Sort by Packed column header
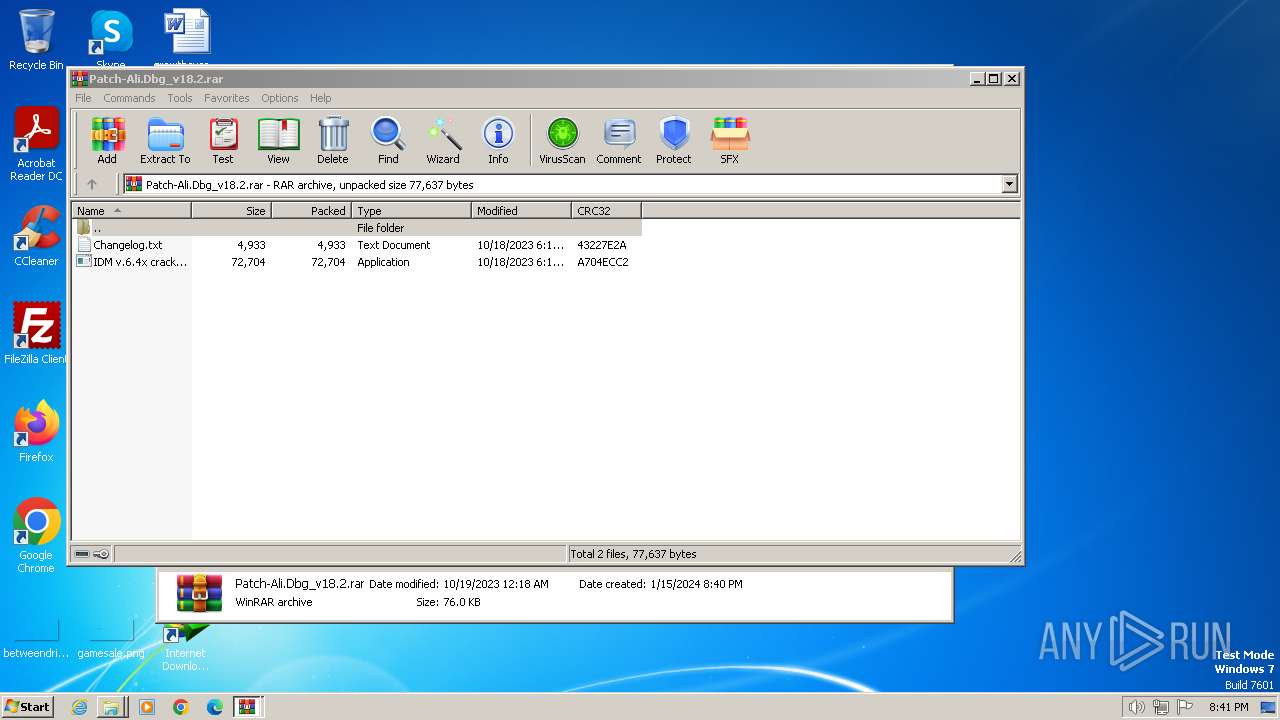The image size is (1280, 720). click(311, 211)
